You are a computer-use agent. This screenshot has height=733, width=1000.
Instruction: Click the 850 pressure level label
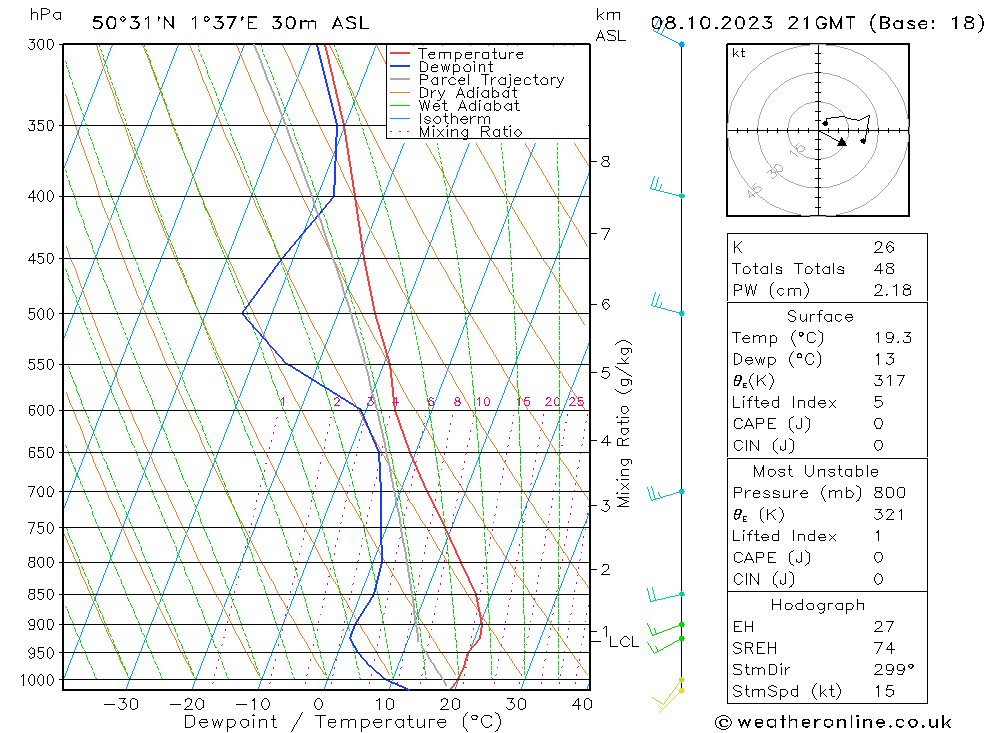41,595
